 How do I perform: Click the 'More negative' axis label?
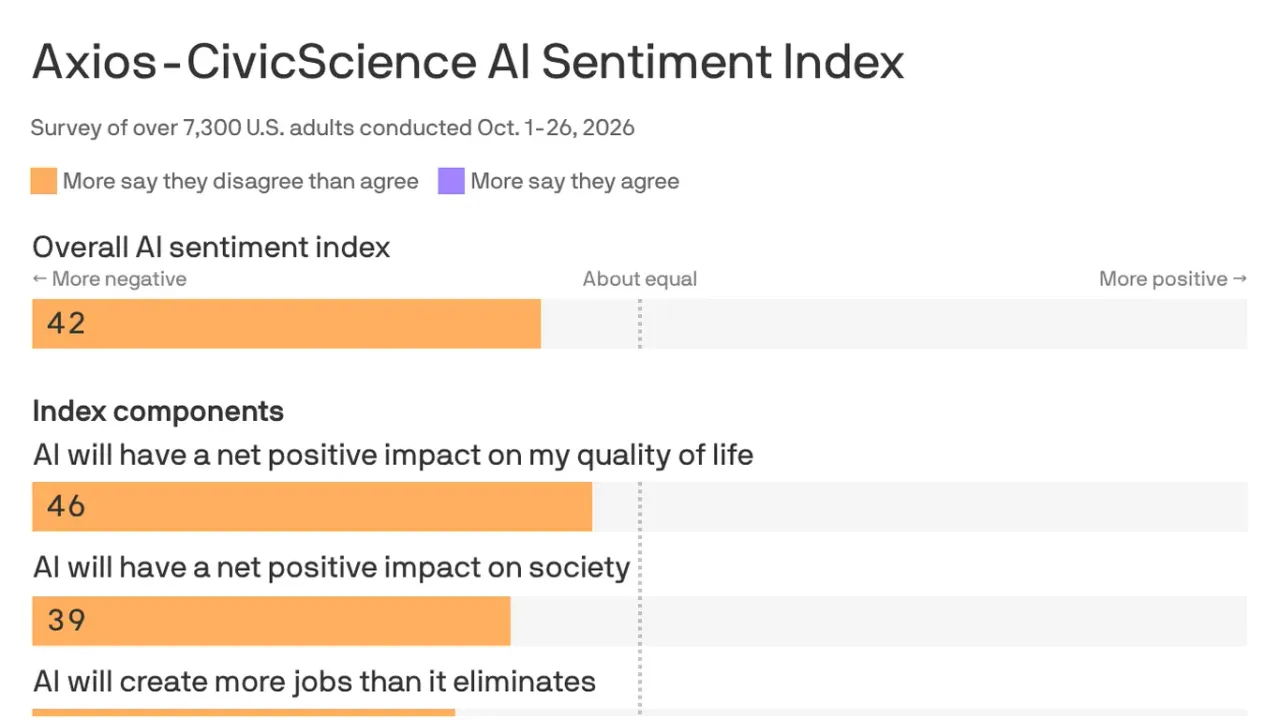pyautogui.click(x=109, y=279)
